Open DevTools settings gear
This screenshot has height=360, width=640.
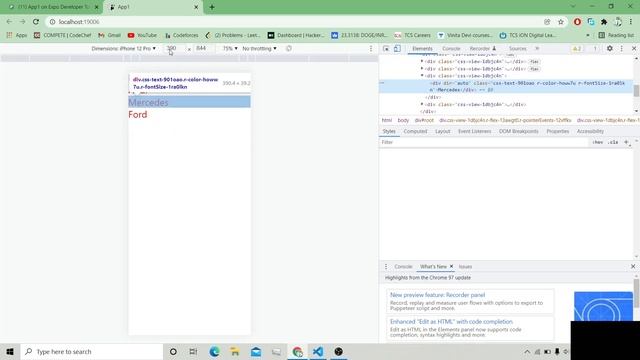coord(609,48)
